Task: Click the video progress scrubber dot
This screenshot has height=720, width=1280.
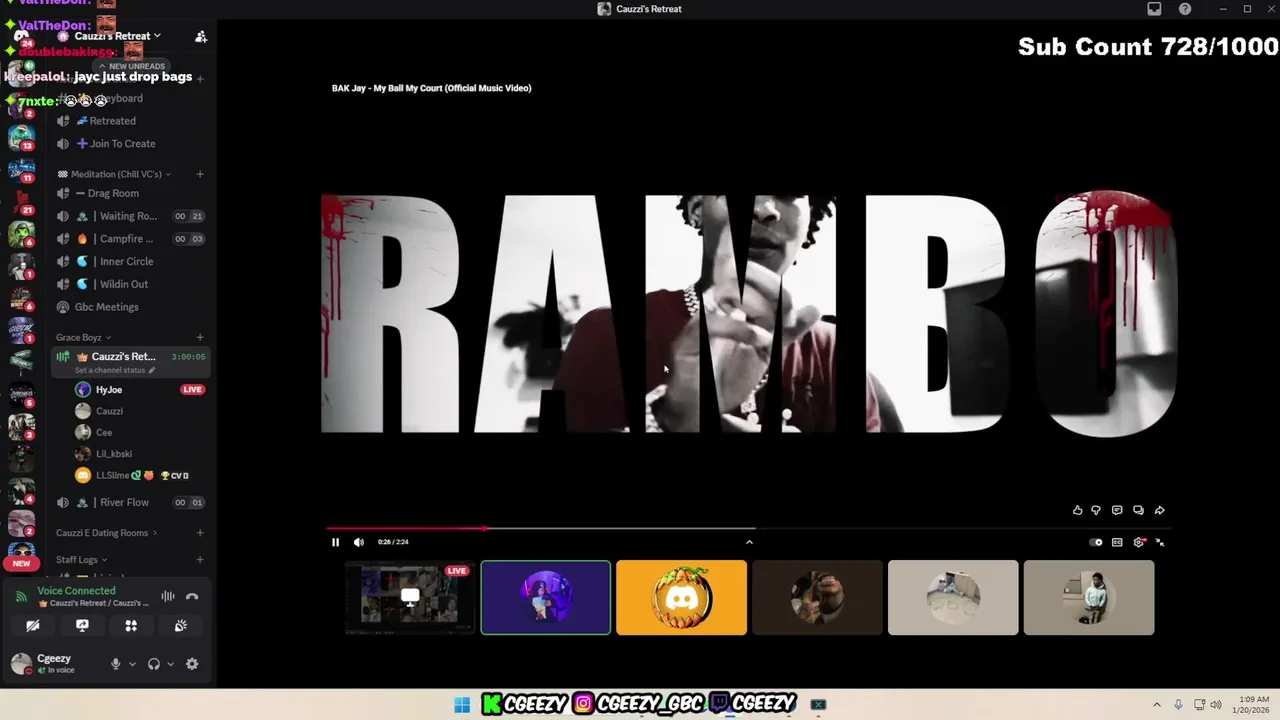Action: coord(485,528)
